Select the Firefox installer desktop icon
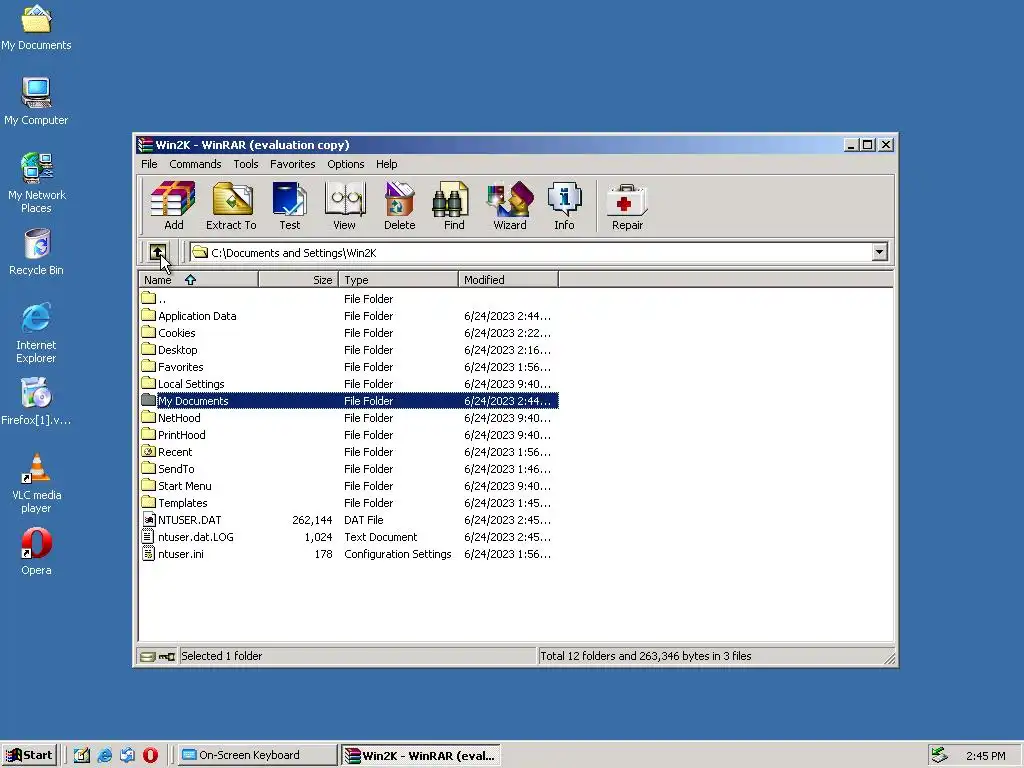The height and width of the screenshot is (768, 1024). (36, 402)
